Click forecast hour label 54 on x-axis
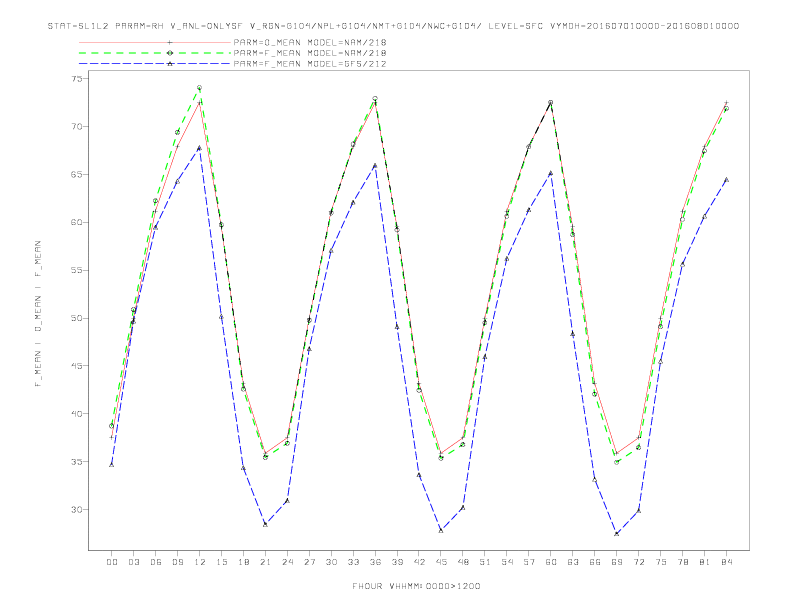792x612 pixels. pos(507,562)
